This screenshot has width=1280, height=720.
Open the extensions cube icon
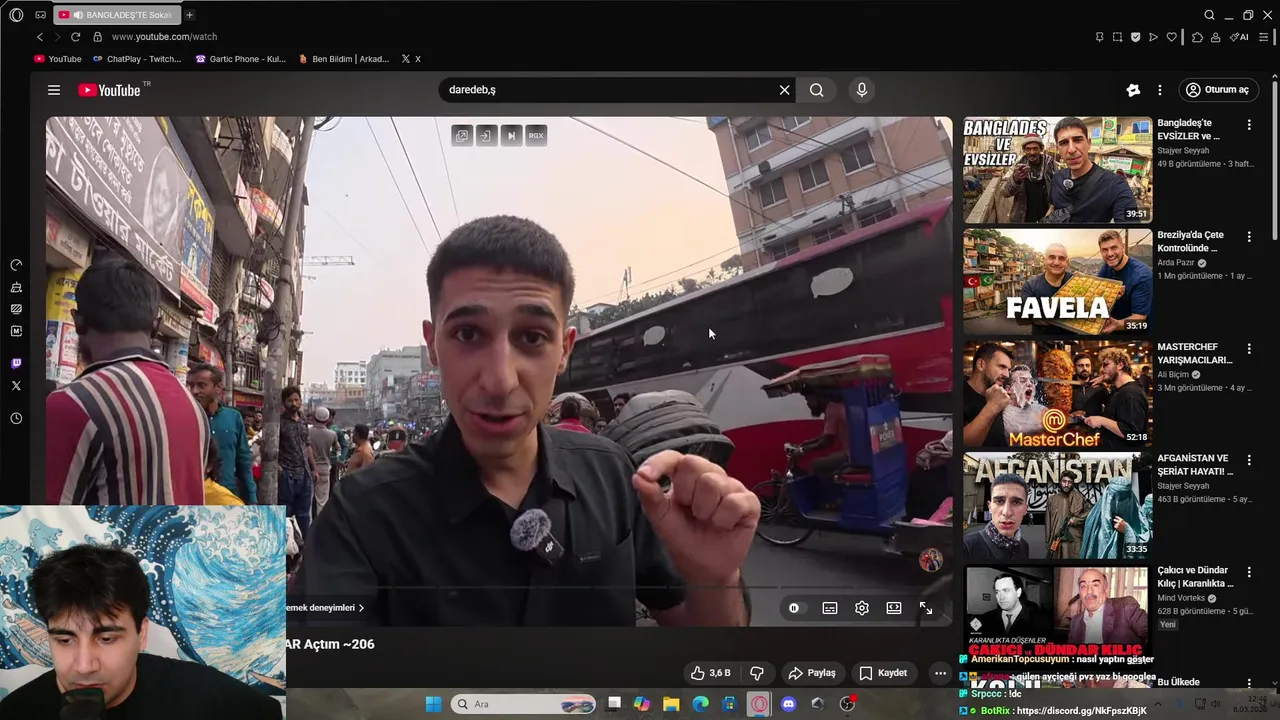click(1197, 37)
